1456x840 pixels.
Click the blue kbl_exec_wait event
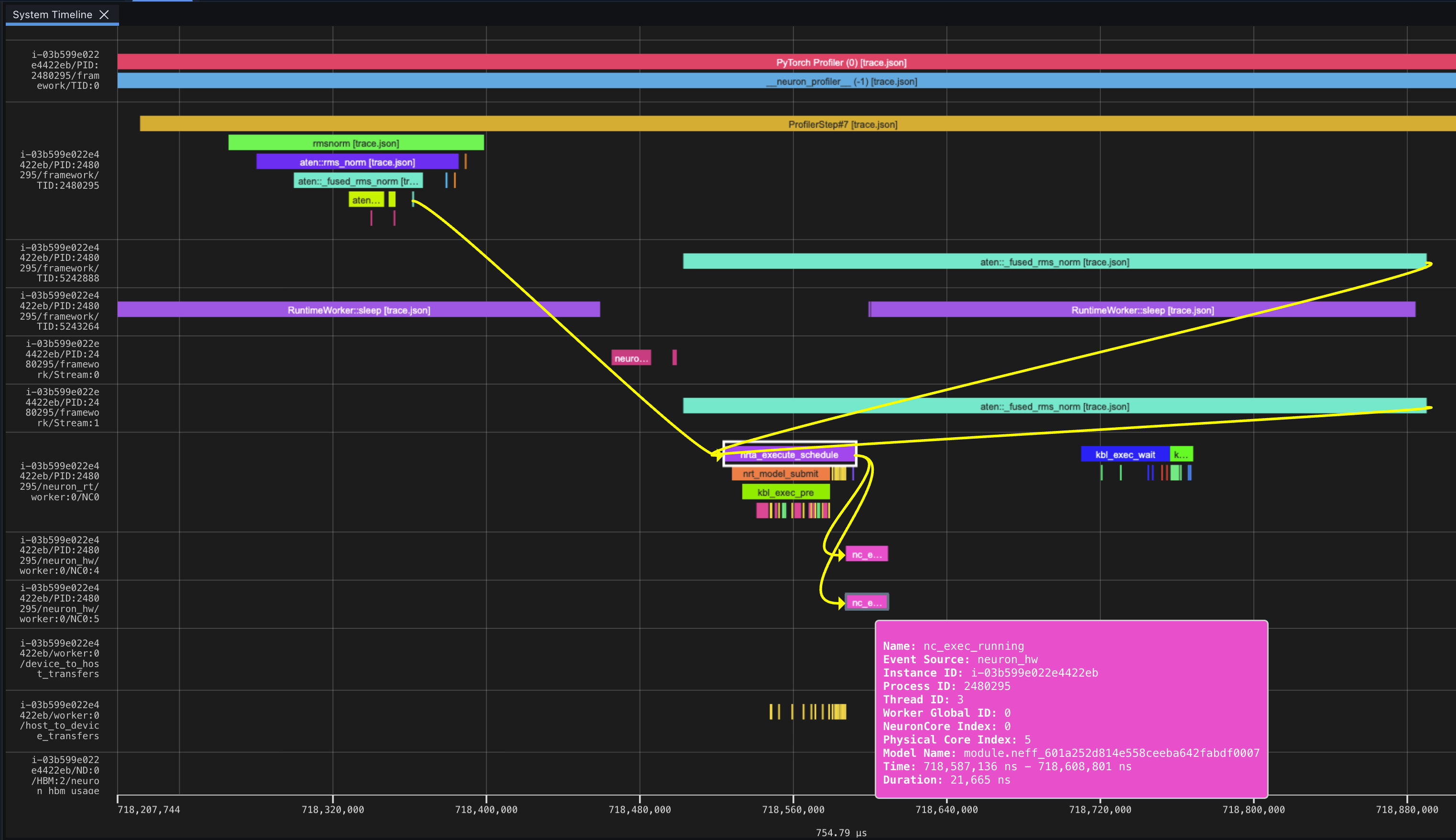tap(1125, 454)
